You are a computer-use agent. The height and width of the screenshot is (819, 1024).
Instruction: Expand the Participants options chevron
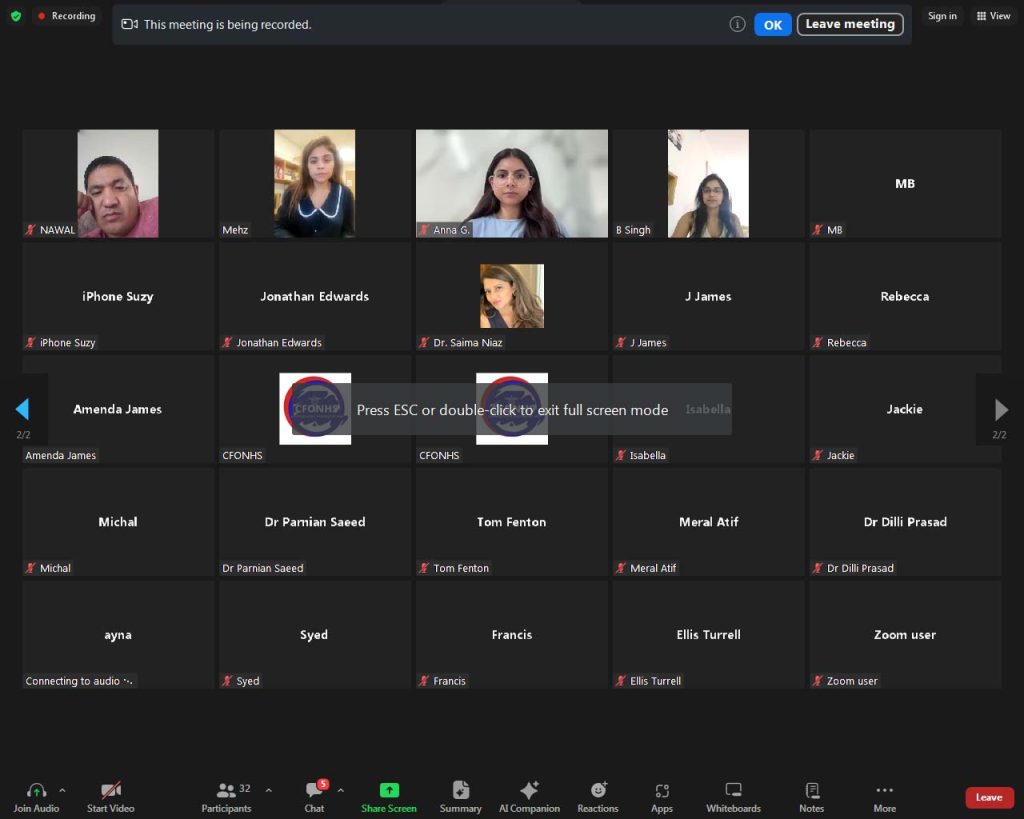[268, 790]
